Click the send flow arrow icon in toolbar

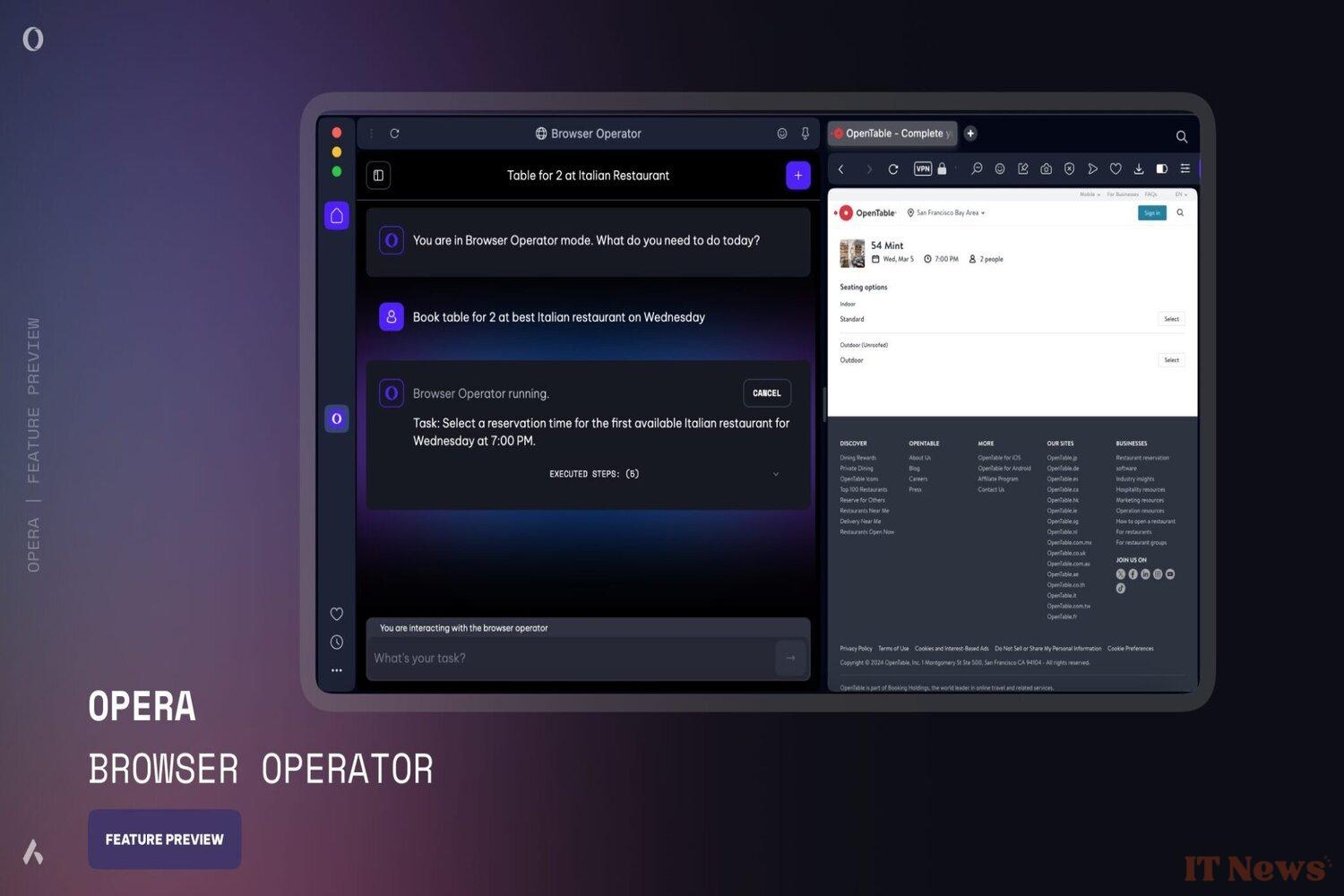click(1092, 168)
